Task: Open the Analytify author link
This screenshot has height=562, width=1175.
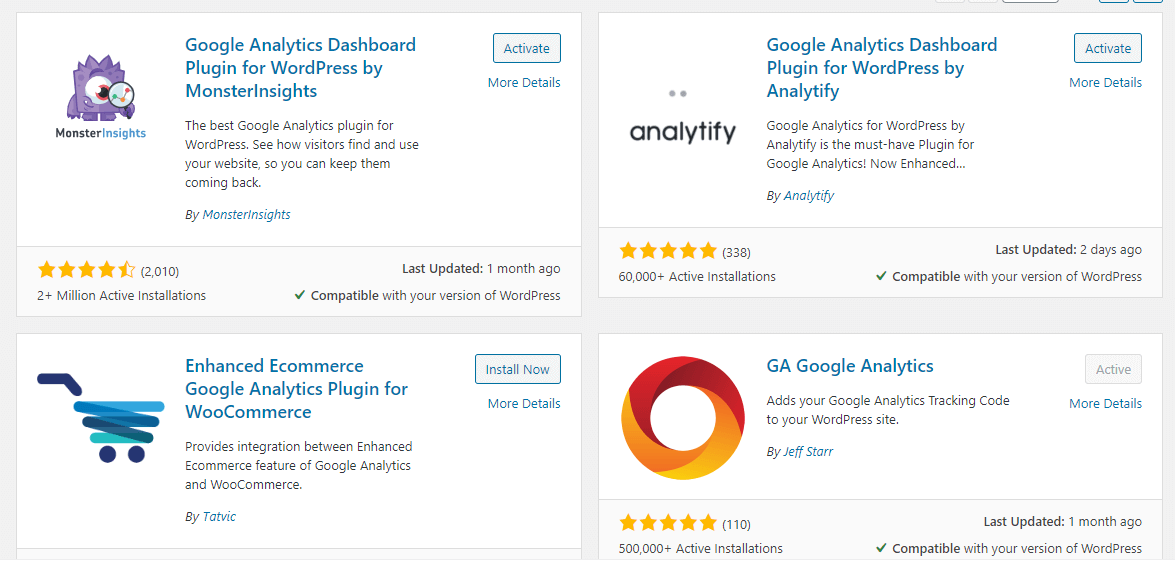Action: click(809, 196)
